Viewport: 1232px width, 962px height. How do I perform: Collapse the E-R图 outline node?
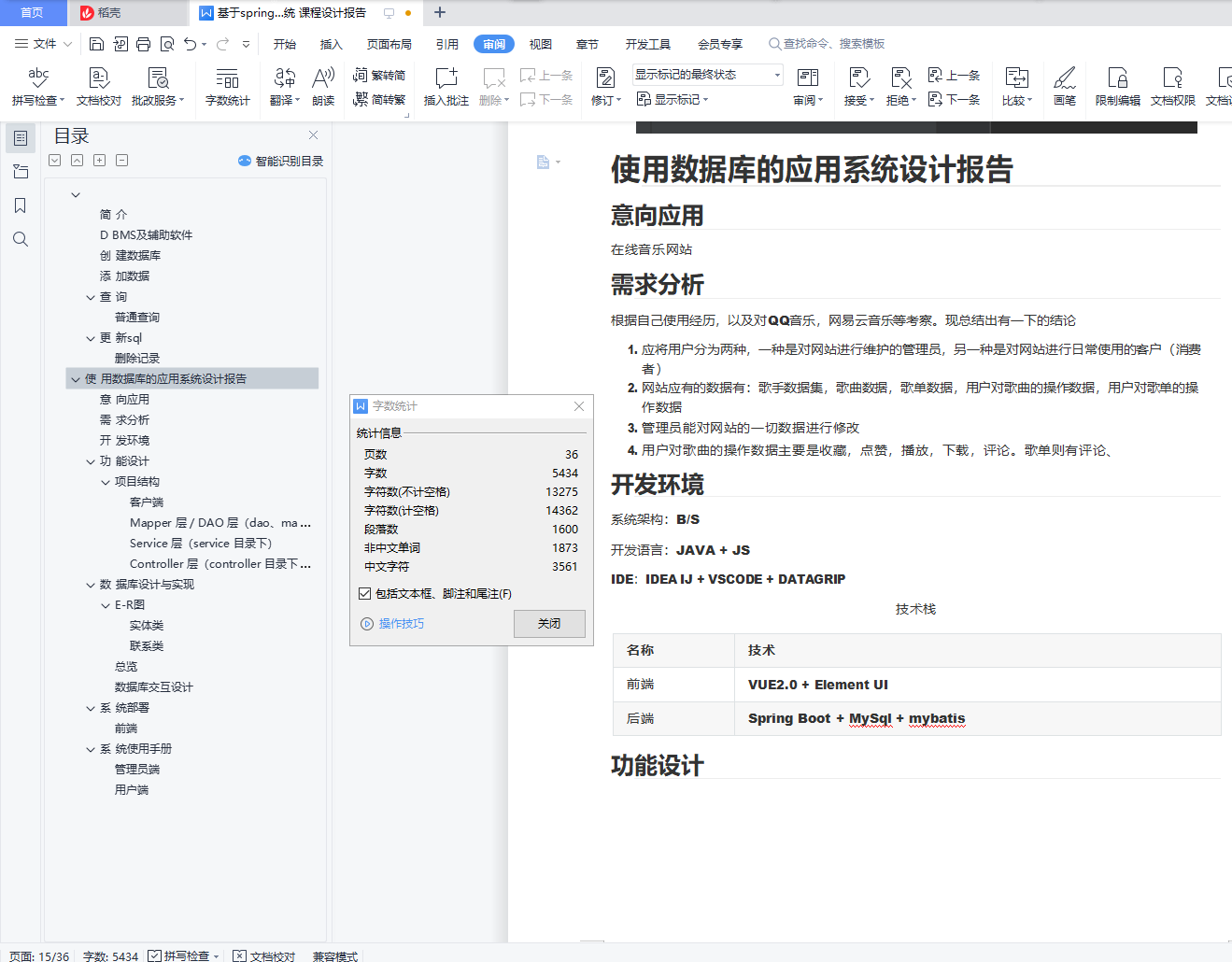[x=106, y=605]
